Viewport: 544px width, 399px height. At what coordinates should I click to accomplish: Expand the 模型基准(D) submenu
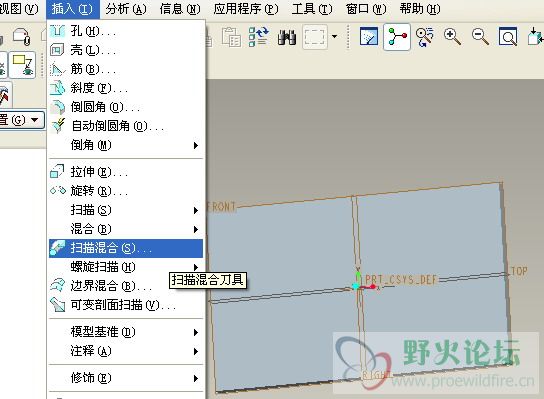click(126, 332)
